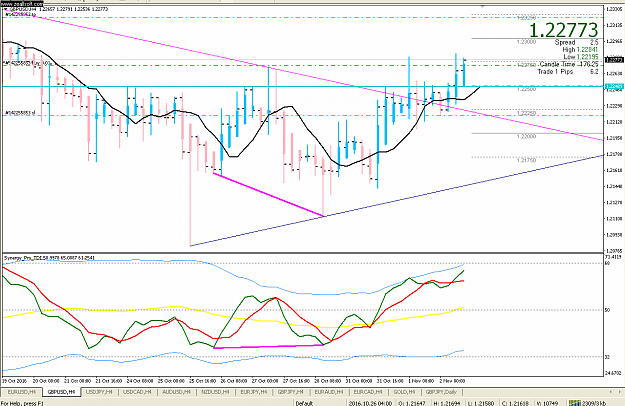This screenshot has height=406, width=625.
Task: Click the 50 level label on indicator scale
Action: (607, 310)
